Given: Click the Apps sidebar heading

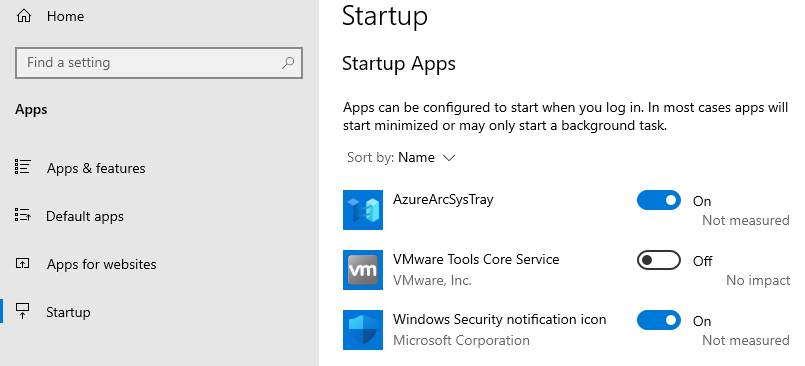Looking at the screenshot, I should pyautogui.click(x=31, y=109).
